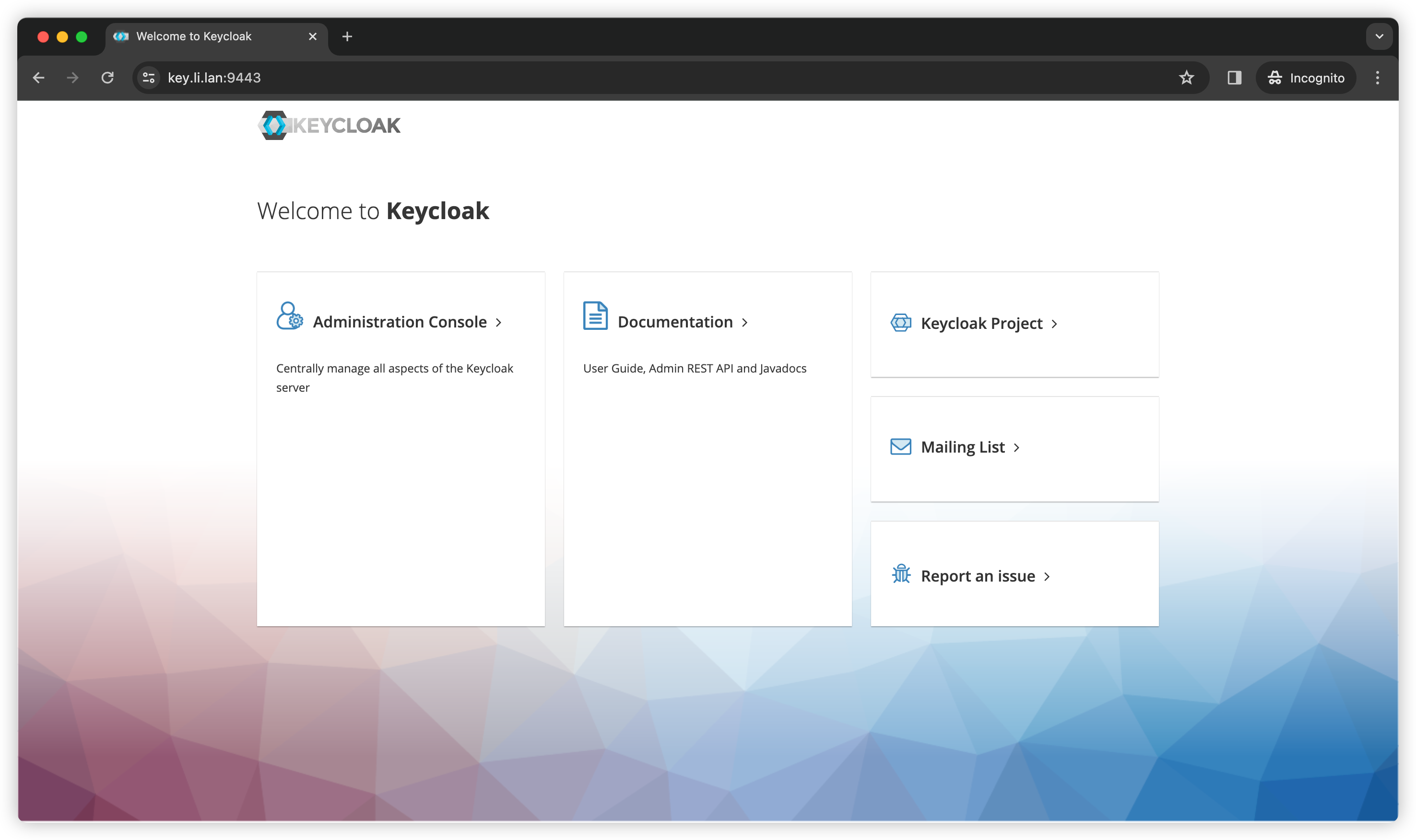Viewport: 1416px width, 840px height.
Task: Expand chevron next to Keycloak Project
Action: point(1054,324)
